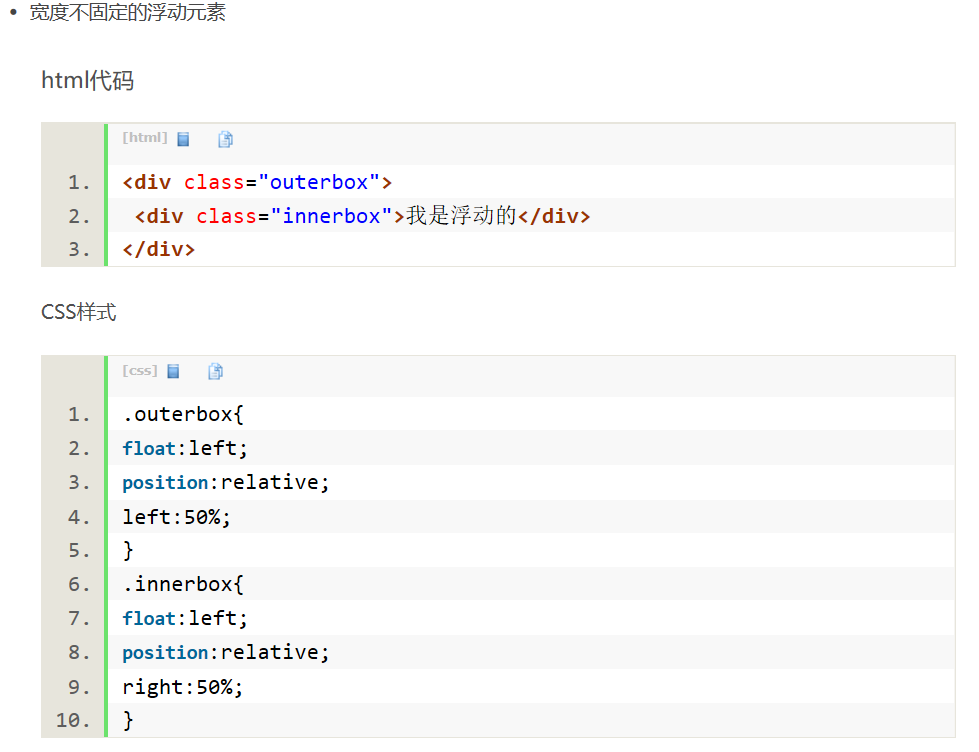Click the innerbox div line 我是浮动的

point(362,215)
